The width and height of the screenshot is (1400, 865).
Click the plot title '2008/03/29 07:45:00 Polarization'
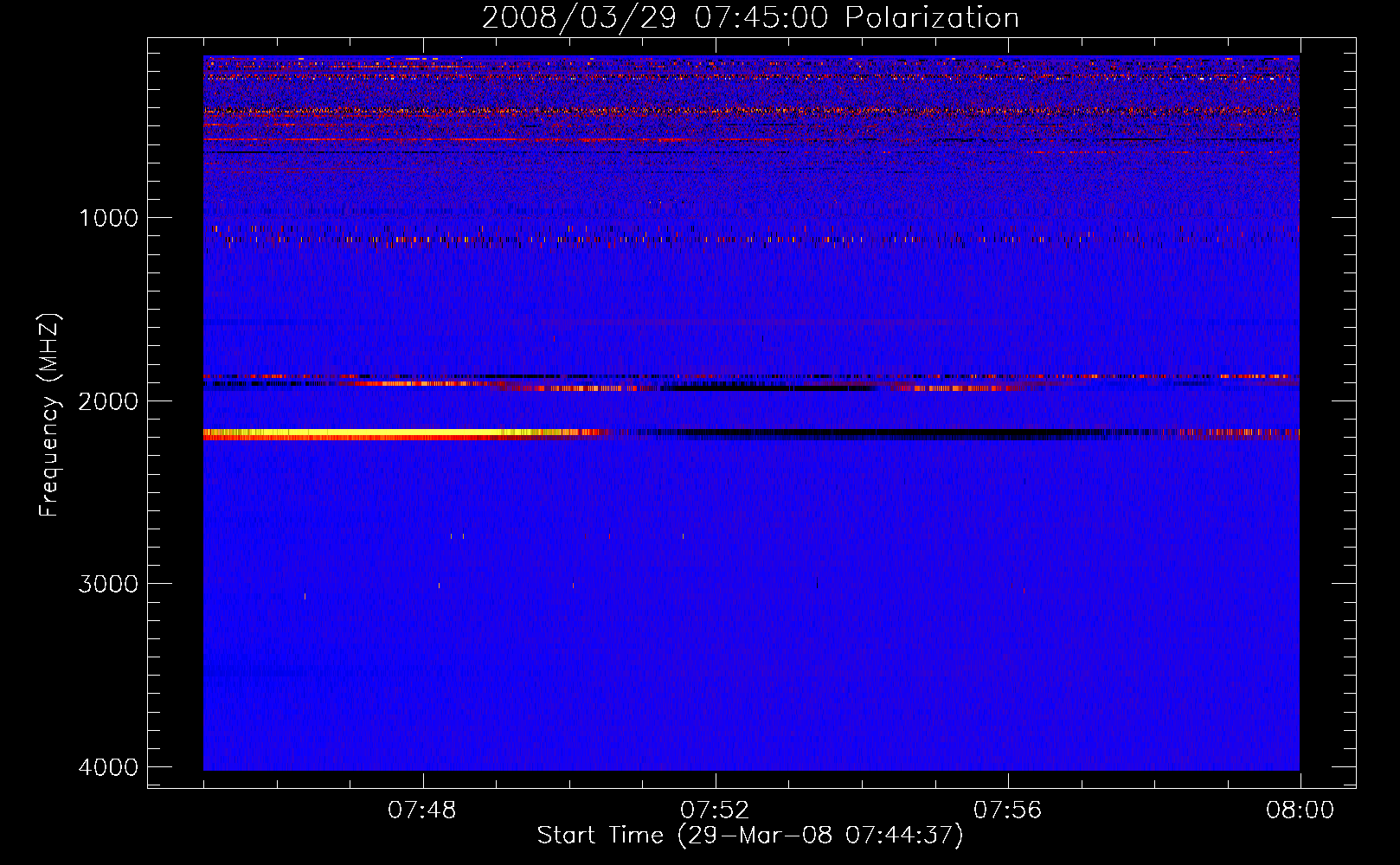point(750,17)
